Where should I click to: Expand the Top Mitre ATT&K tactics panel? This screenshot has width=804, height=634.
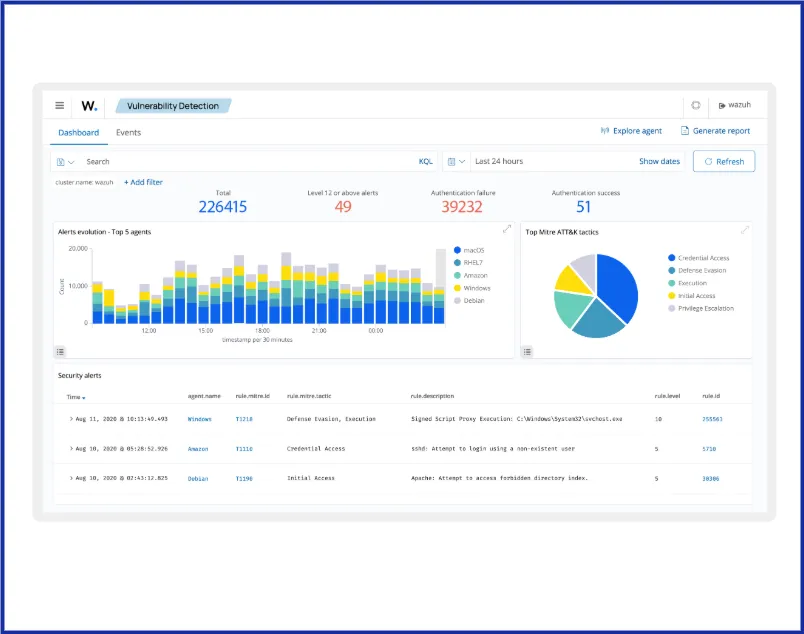click(x=744, y=230)
